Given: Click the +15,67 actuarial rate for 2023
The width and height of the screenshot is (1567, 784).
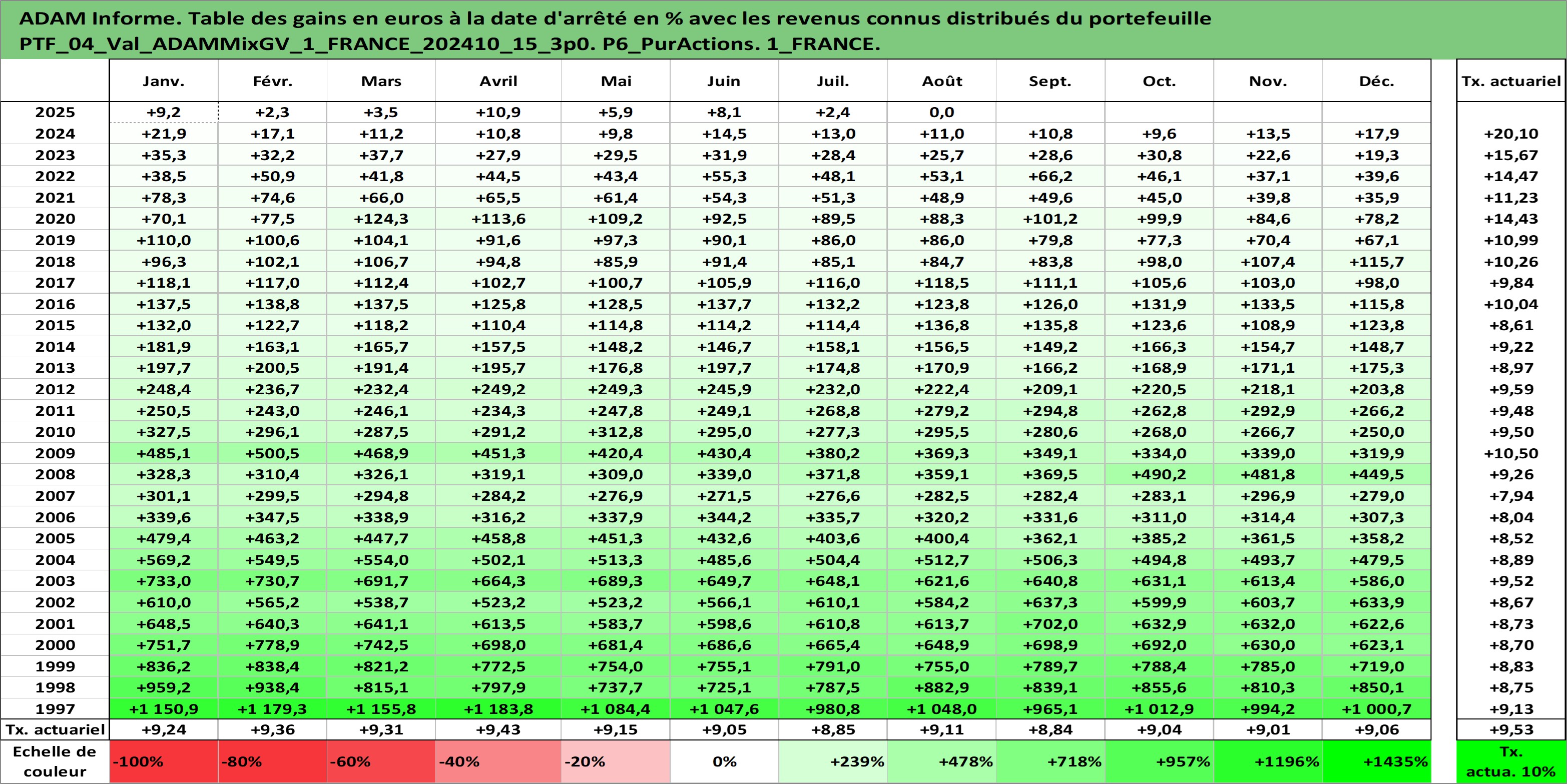Looking at the screenshot, I should (1511, 155).
